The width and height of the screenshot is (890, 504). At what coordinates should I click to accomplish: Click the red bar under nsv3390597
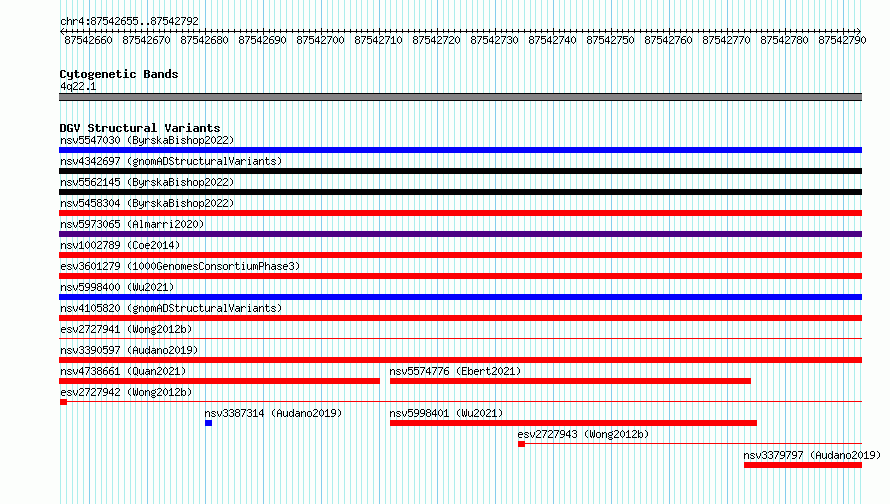click(x=460, y=360)
